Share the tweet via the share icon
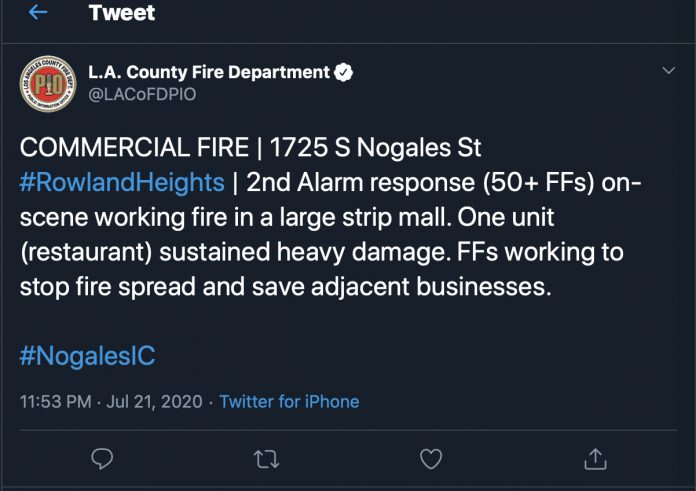This screenshot has width=696, height=491. click(595, 459)
